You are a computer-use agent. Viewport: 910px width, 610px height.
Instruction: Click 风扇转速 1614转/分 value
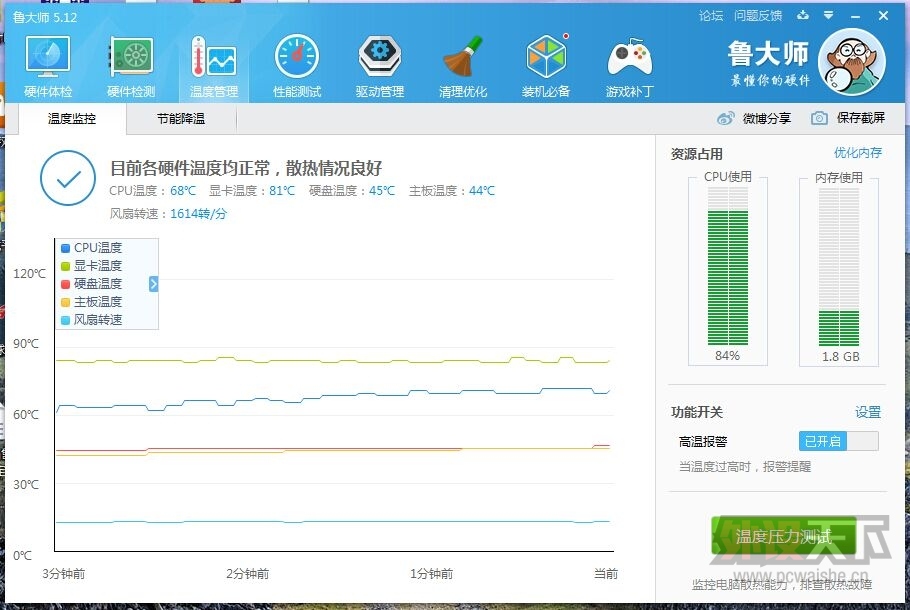198,214
